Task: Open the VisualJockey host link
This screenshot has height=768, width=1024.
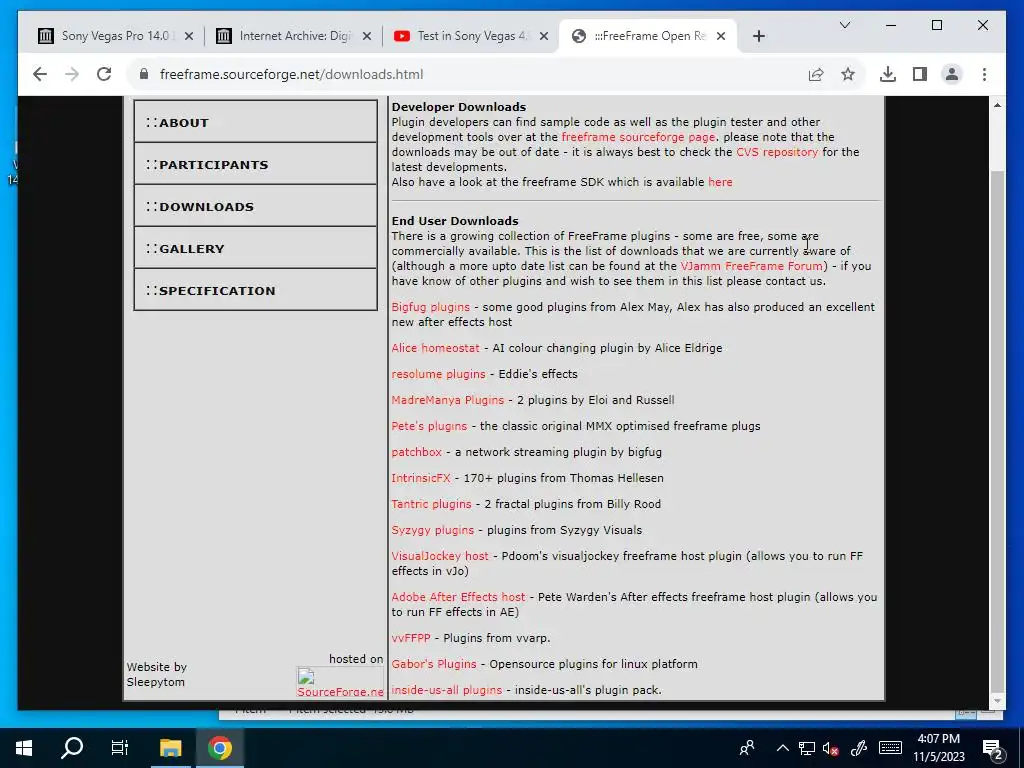Action: [x=440, y=556]
